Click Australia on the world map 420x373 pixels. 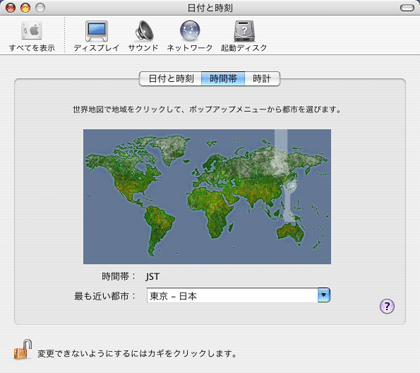tap(291, 232)
